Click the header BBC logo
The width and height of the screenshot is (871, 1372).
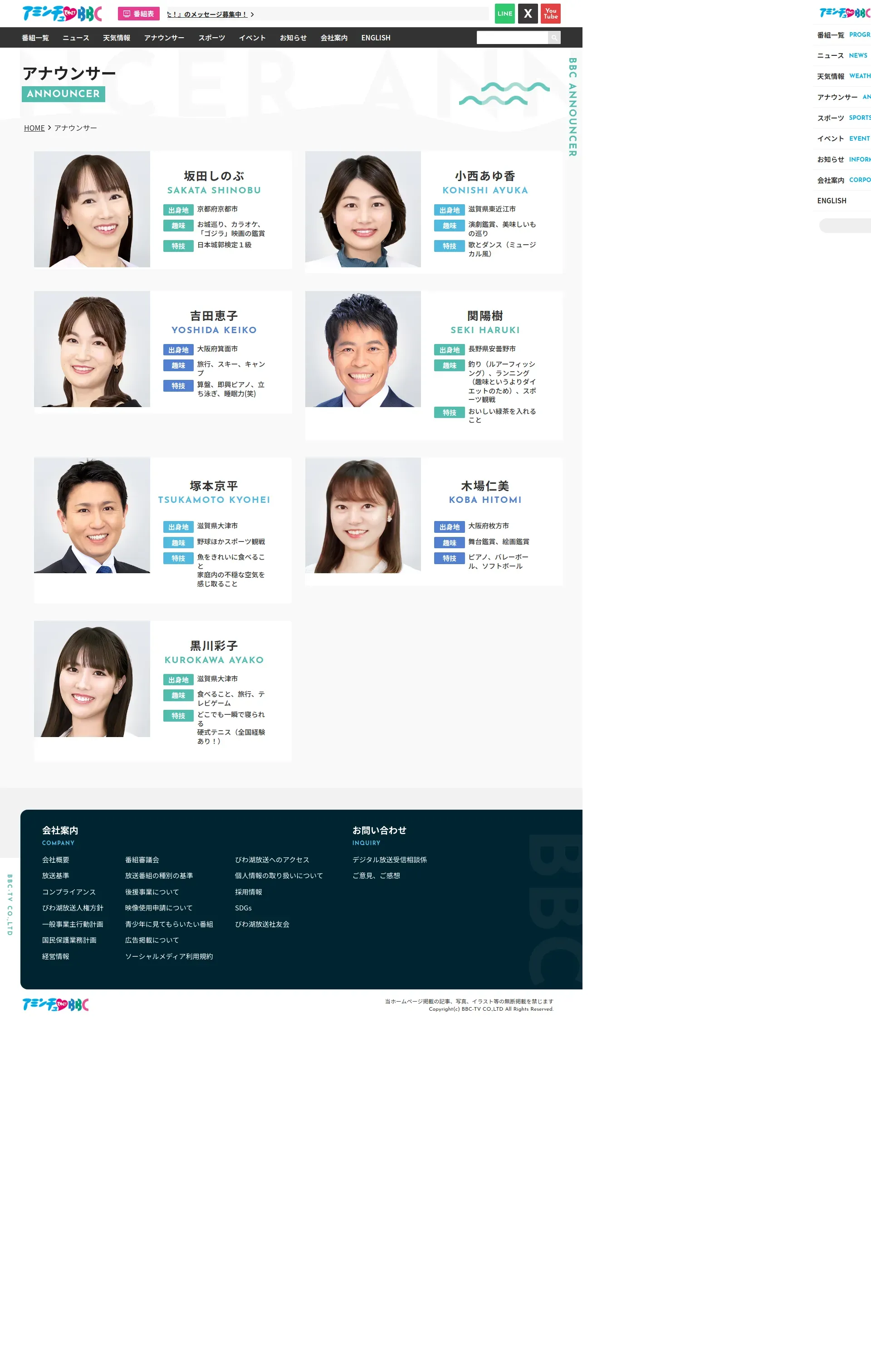coord(62,14)
